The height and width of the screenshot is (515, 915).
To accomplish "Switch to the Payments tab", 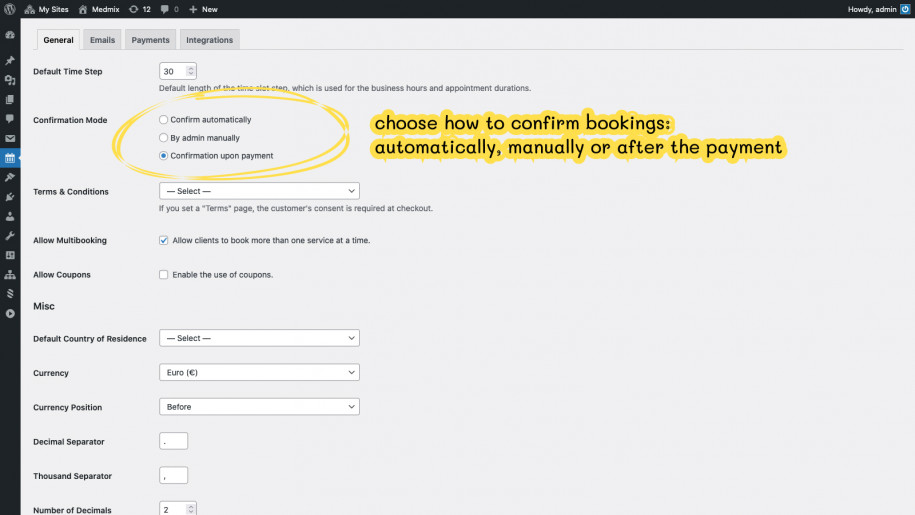I will (x=150, y=40).
